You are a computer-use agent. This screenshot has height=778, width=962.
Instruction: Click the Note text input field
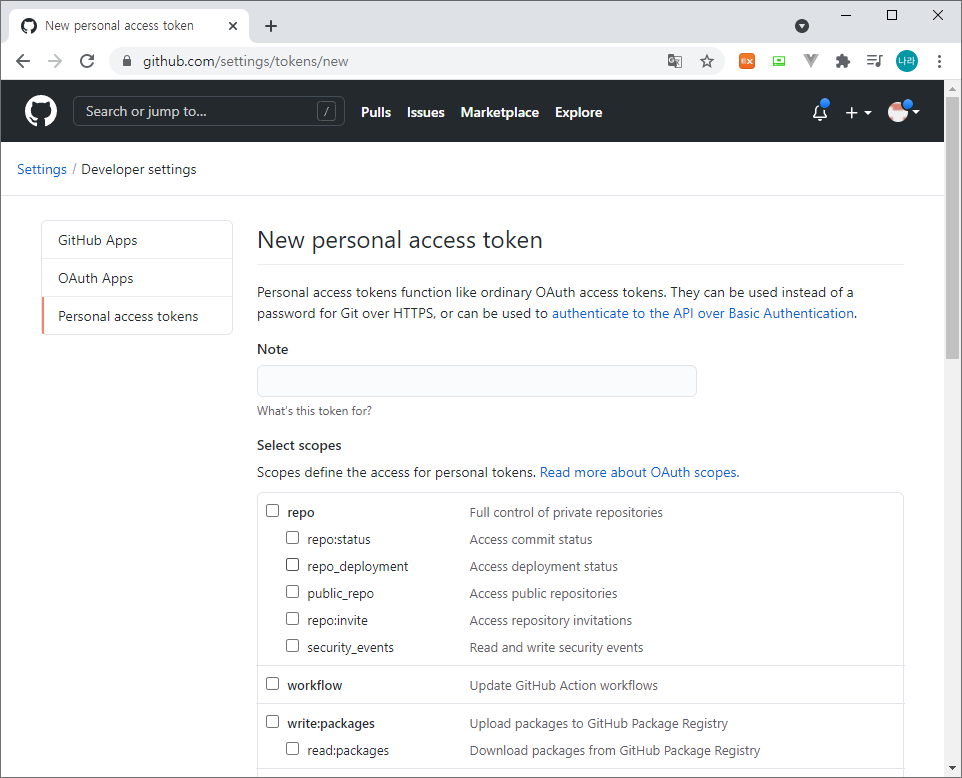[x=476, y=381]
